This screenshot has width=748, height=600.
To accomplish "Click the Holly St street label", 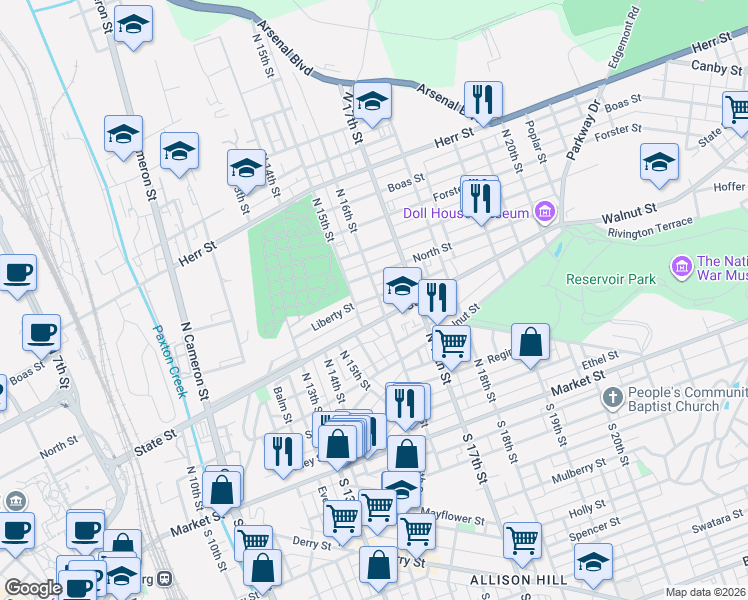I will tap(587, 508).
